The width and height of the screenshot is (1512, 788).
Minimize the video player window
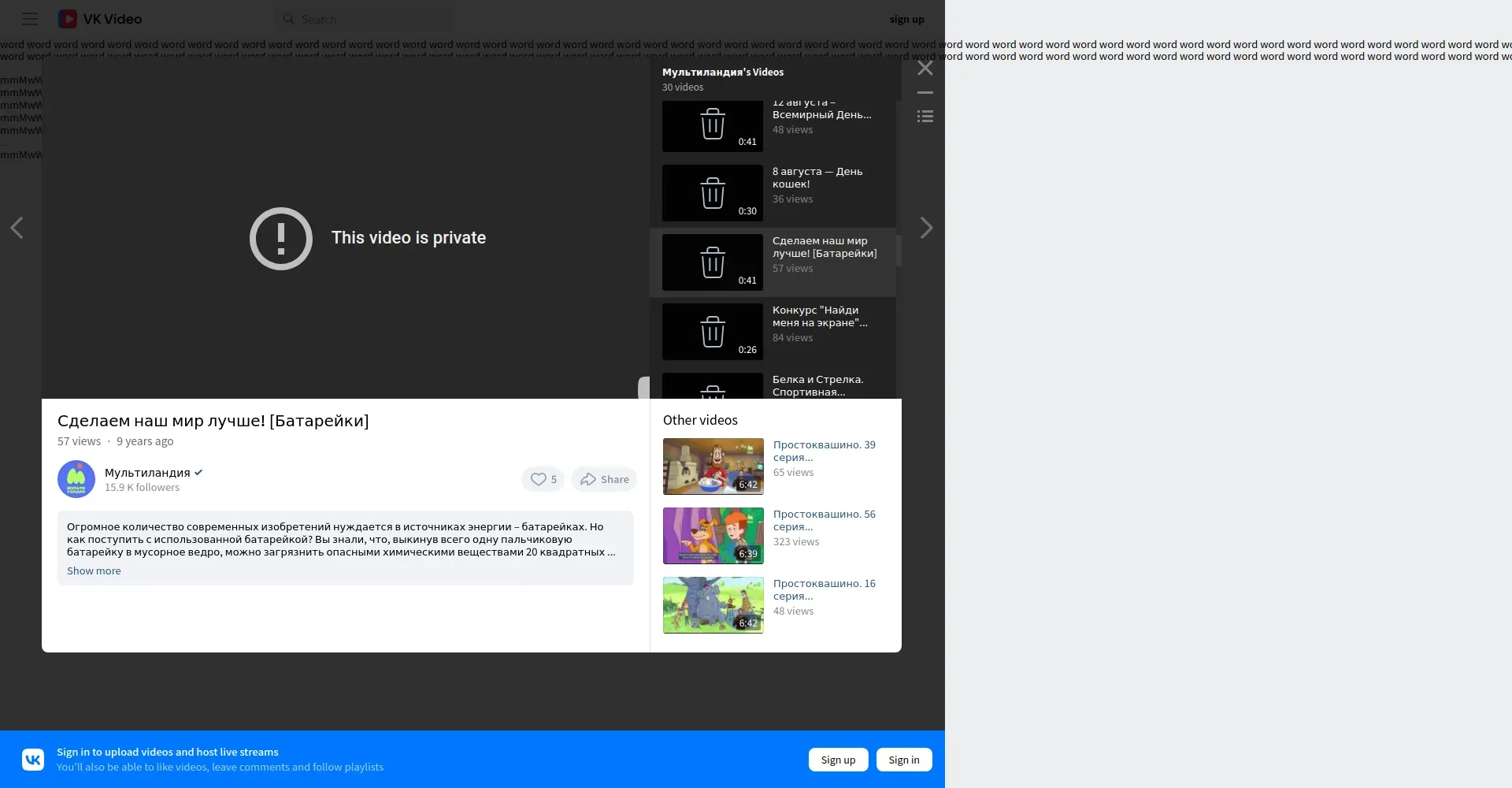pos(925,93)
